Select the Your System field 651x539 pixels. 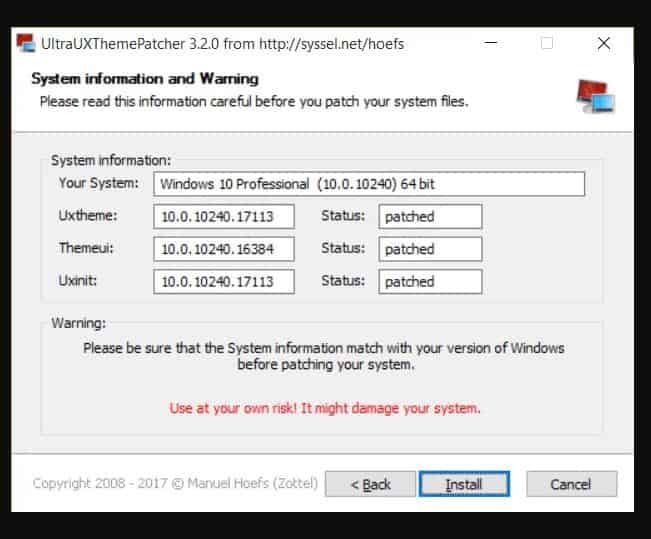369,184
